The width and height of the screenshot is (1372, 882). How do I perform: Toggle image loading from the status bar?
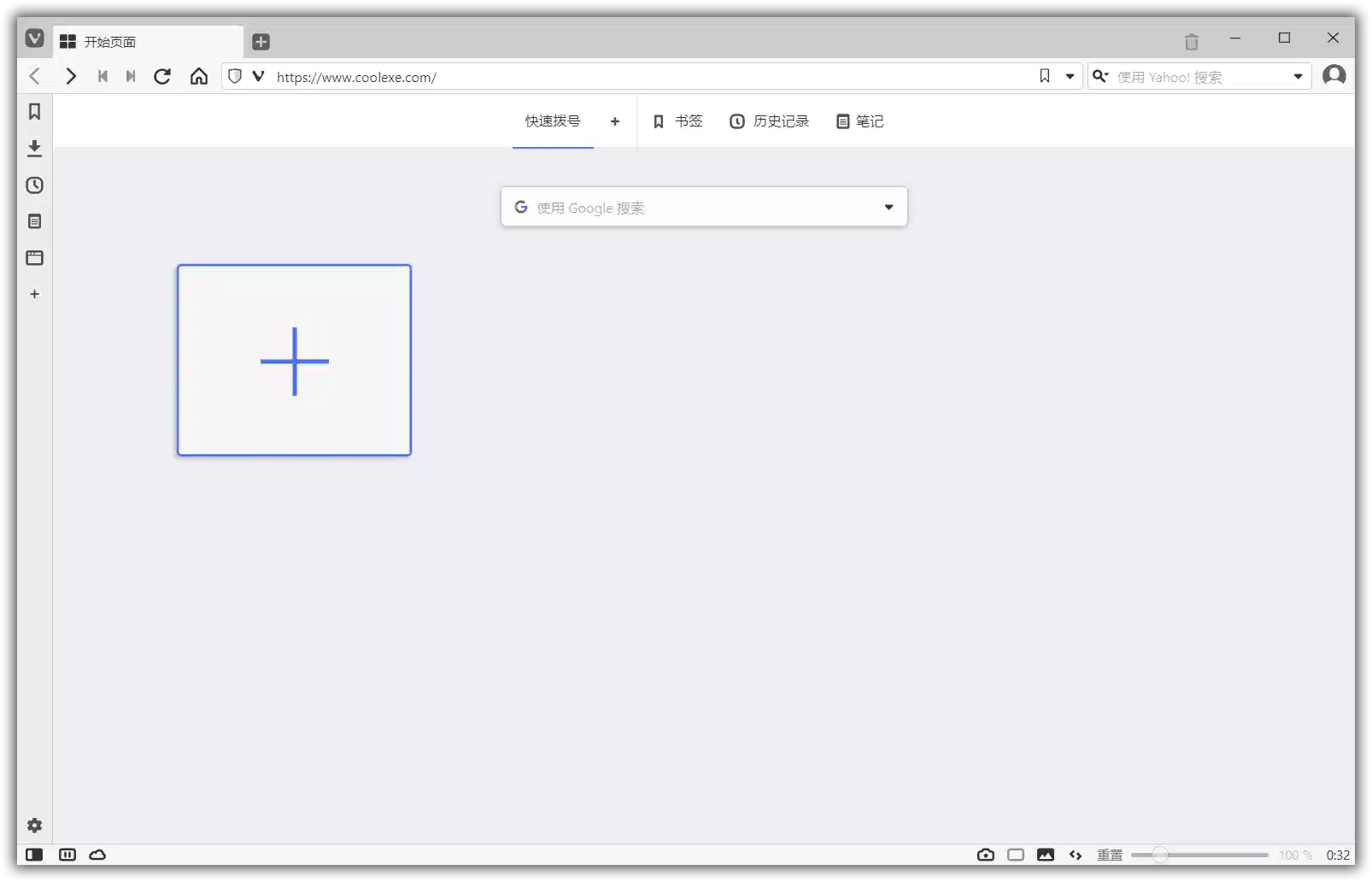(1046, 855)
